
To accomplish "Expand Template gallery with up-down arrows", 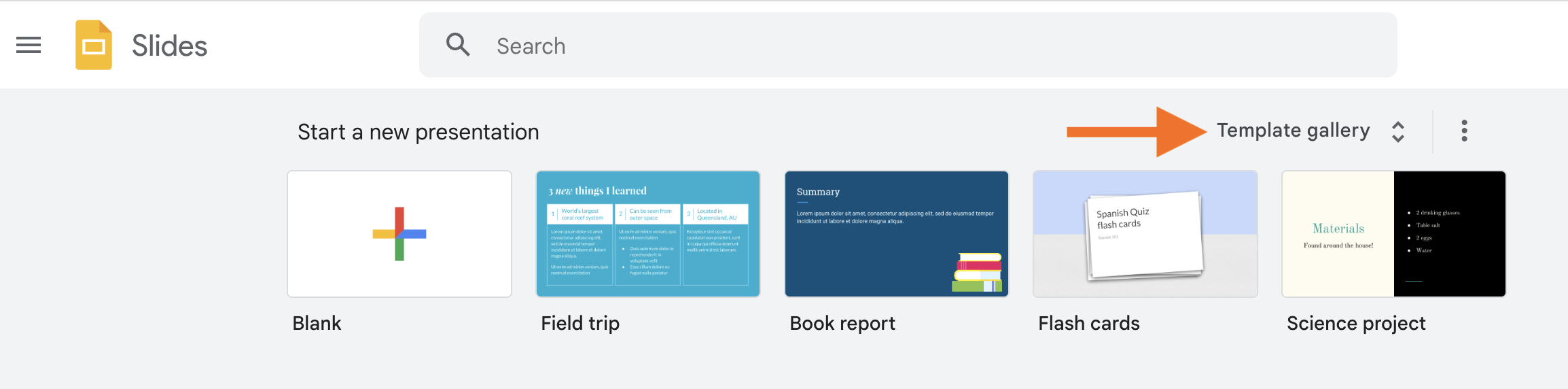I will coord(1397,131).
